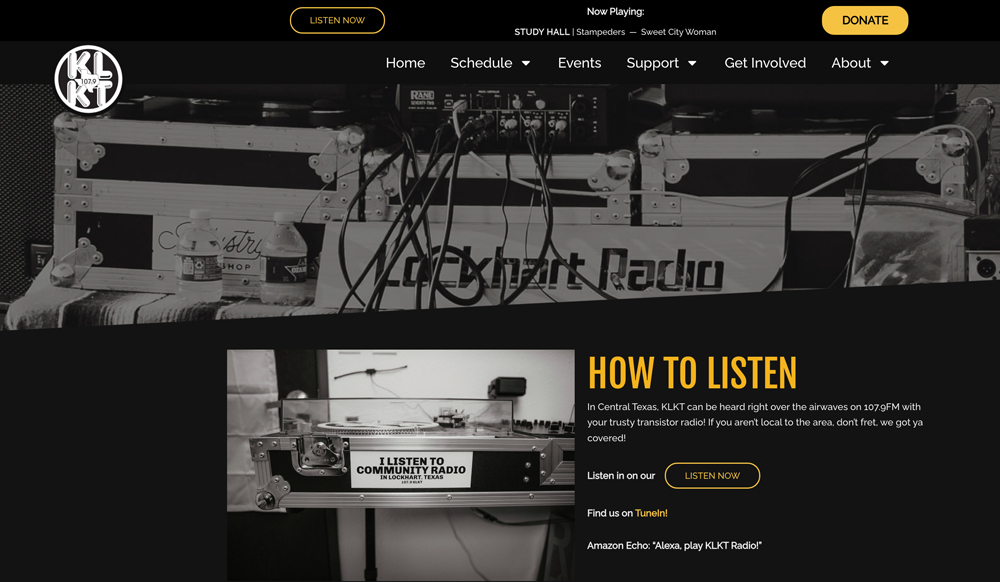Click LISTEN NOW button in top bar
This screenshot has width=1000, height=582.
pyautogui.click(x=337, y=20)
